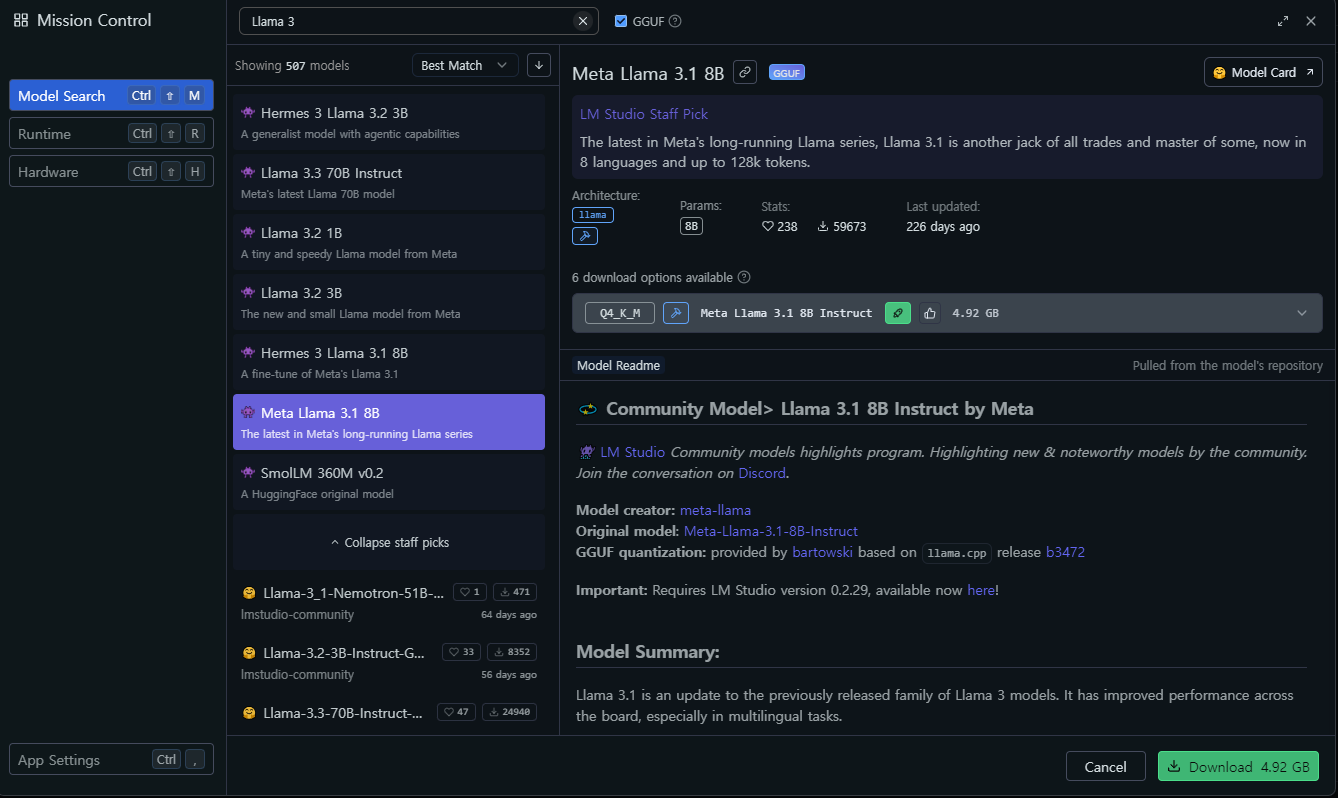
Task: Open the Meta-Llama-3.1-8B-Instruct link
Action: coord(771,531)
